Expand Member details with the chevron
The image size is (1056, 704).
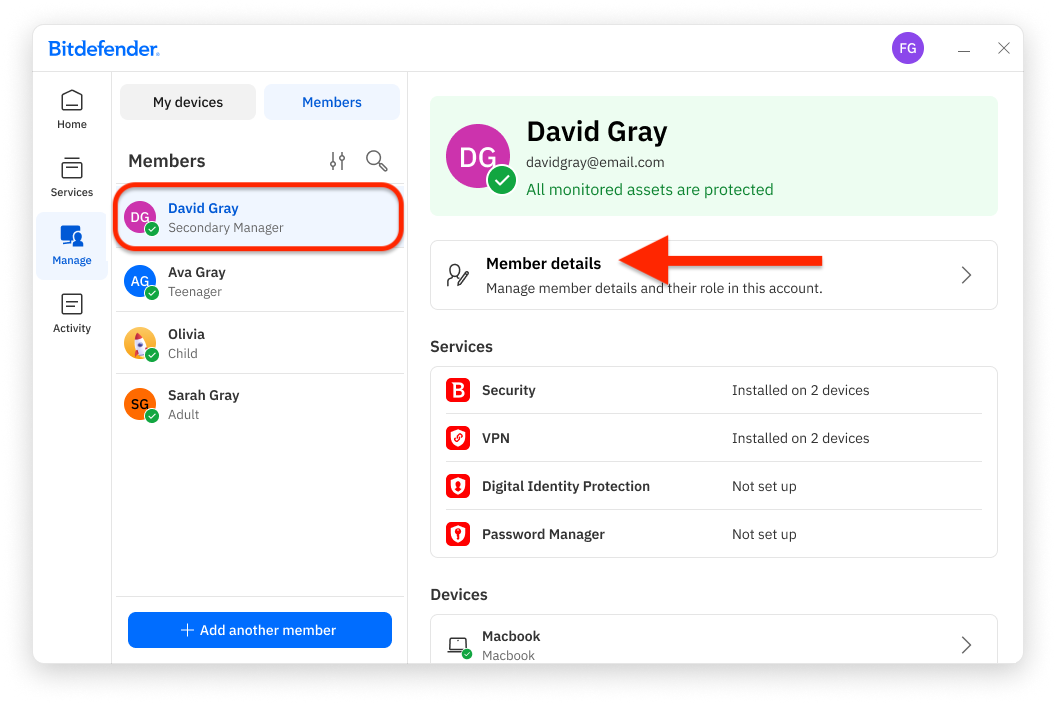pyautogui.click(x=966, y=275)
